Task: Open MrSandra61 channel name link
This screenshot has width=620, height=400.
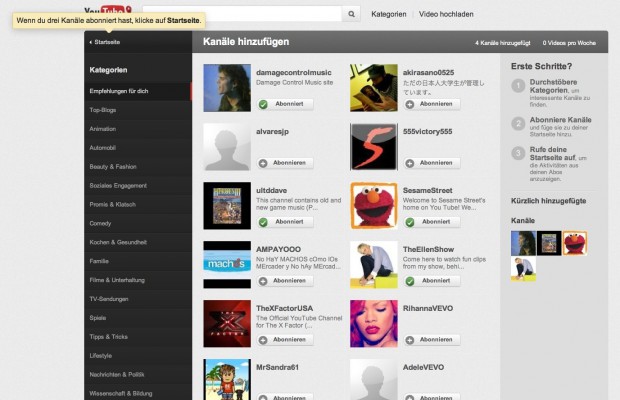Action: tap(278, 367)
